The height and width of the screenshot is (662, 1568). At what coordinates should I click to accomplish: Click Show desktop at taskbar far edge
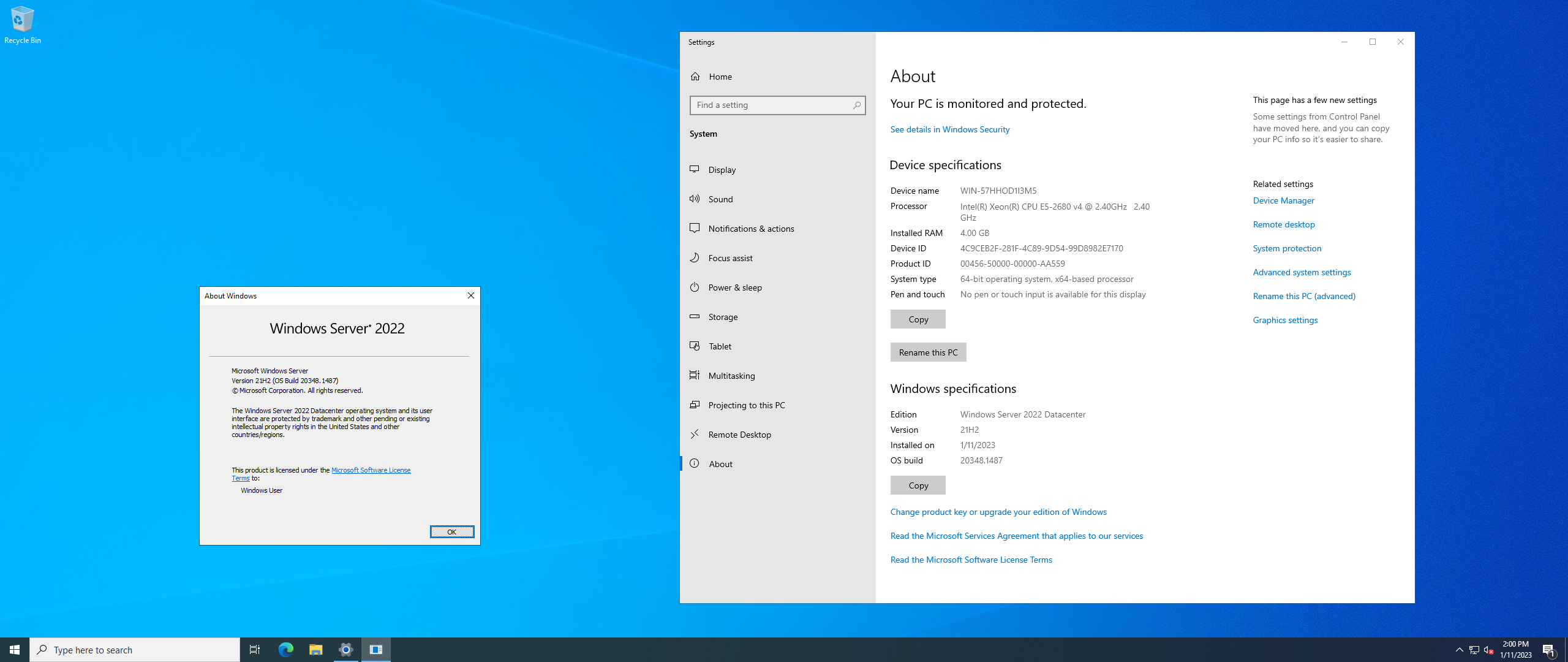(x=1566, y=650)
